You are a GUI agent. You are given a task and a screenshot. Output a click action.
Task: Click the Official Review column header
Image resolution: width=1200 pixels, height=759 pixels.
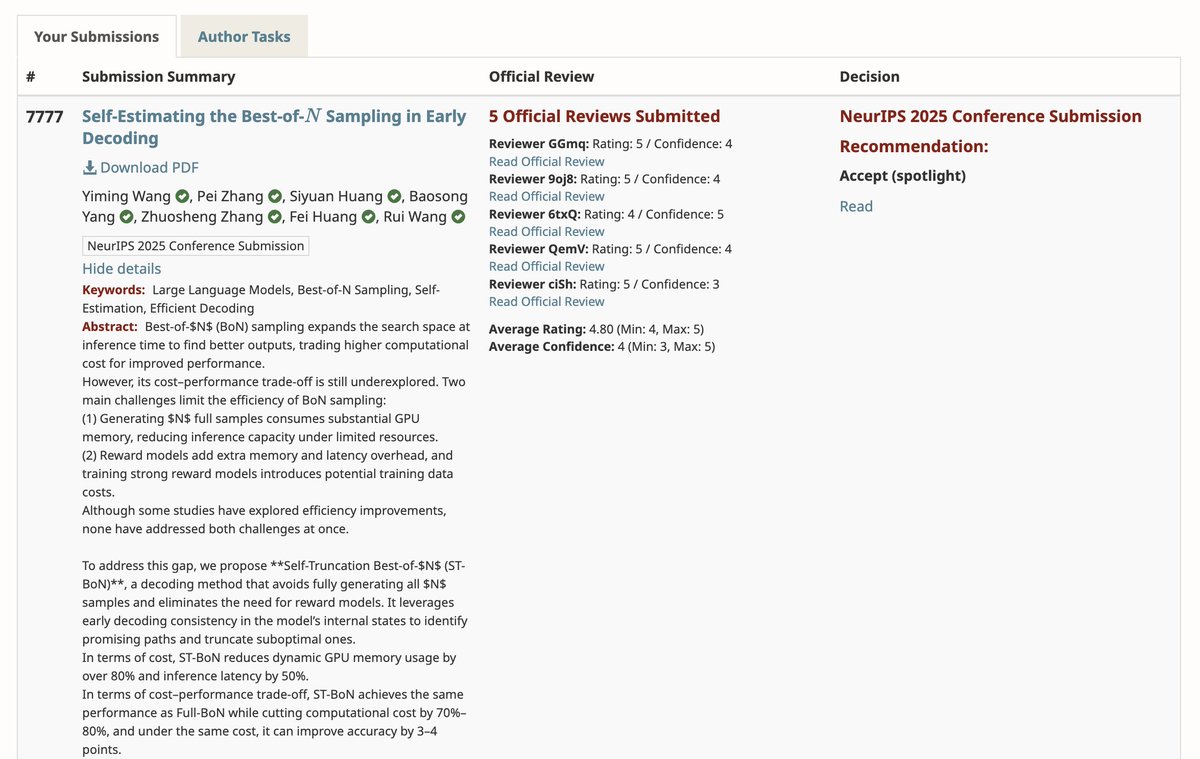(541, 76)
